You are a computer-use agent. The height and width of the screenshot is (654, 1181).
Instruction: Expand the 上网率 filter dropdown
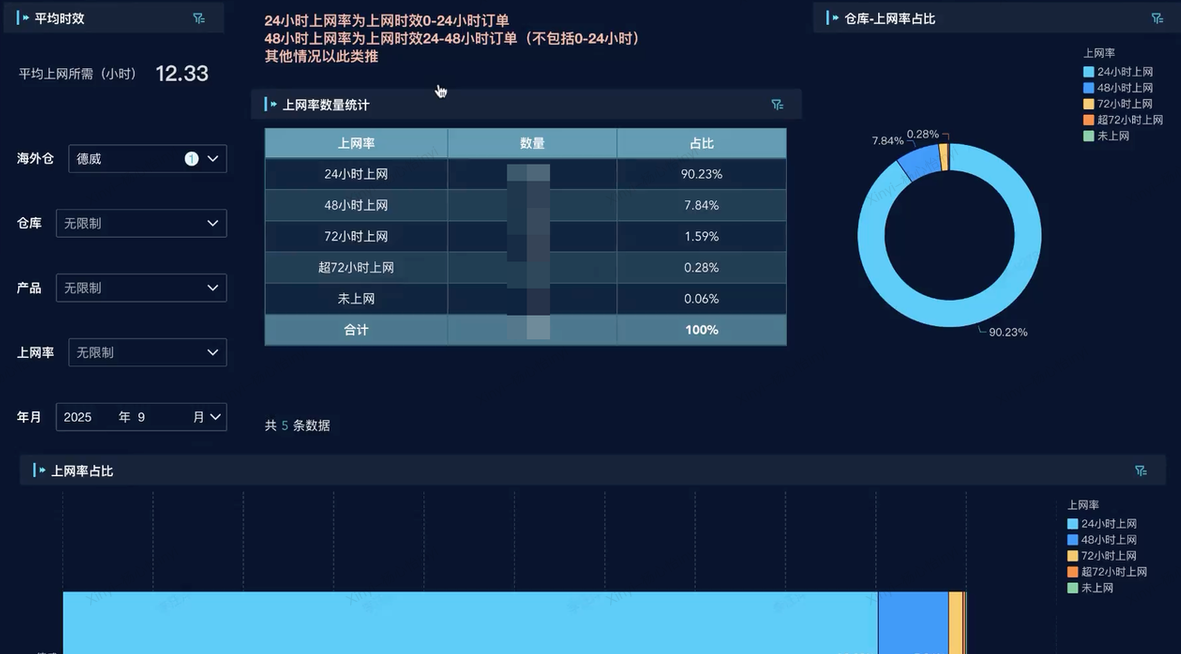(147, 353)
